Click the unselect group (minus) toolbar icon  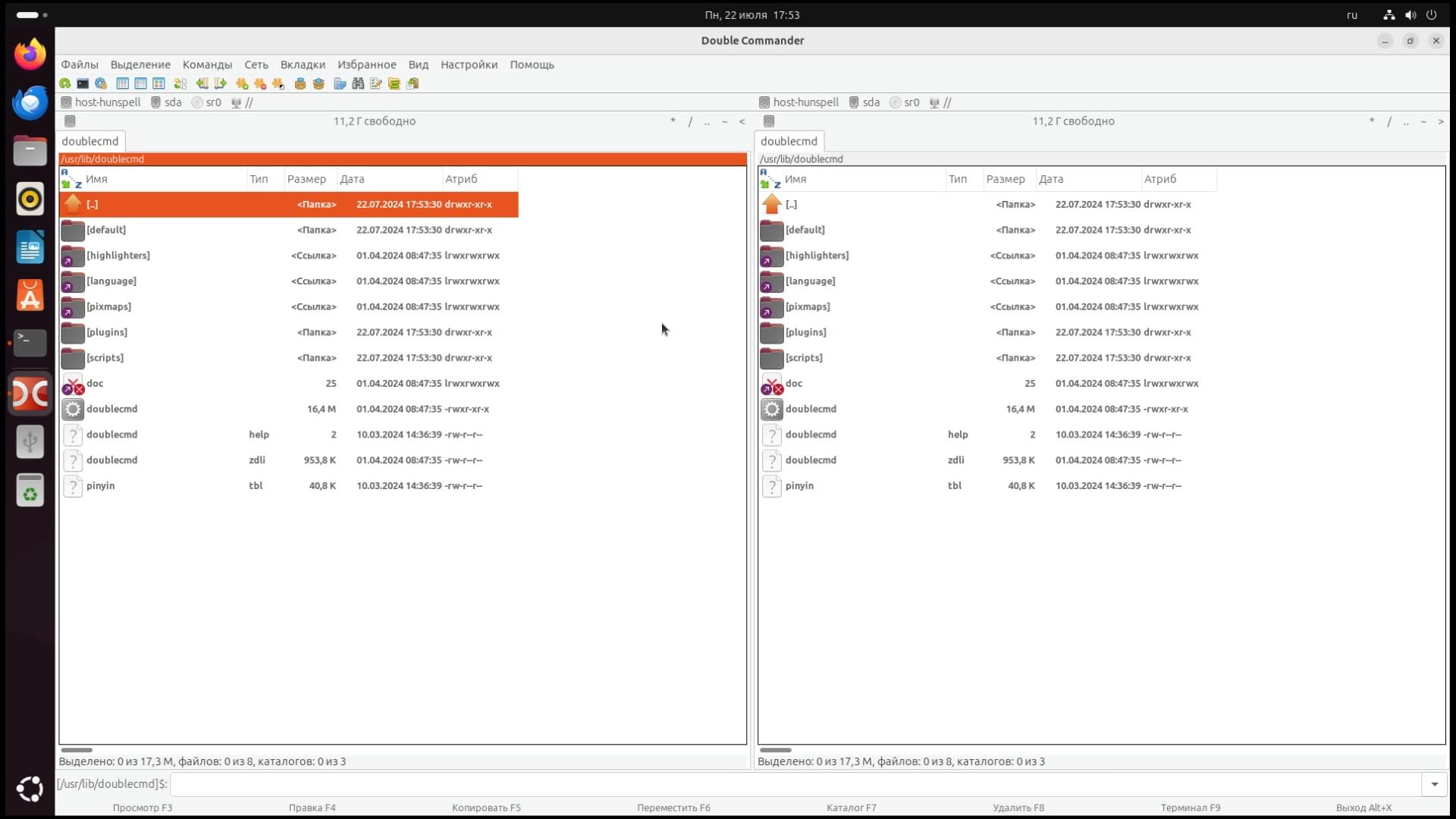tap(260, 83)
